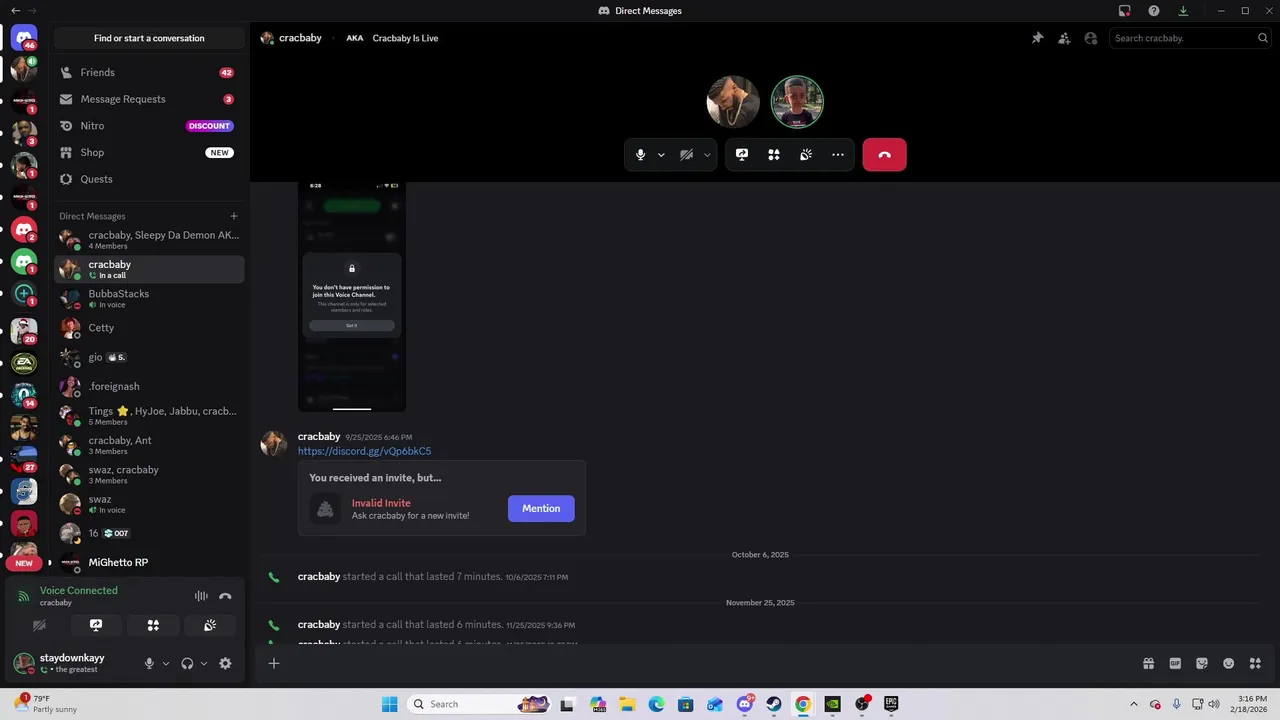Viewport: 1280px width, 720px height.
Task: Select cracbaby In a call conversation
Action: pyautogui.click(x=149, y=269)
